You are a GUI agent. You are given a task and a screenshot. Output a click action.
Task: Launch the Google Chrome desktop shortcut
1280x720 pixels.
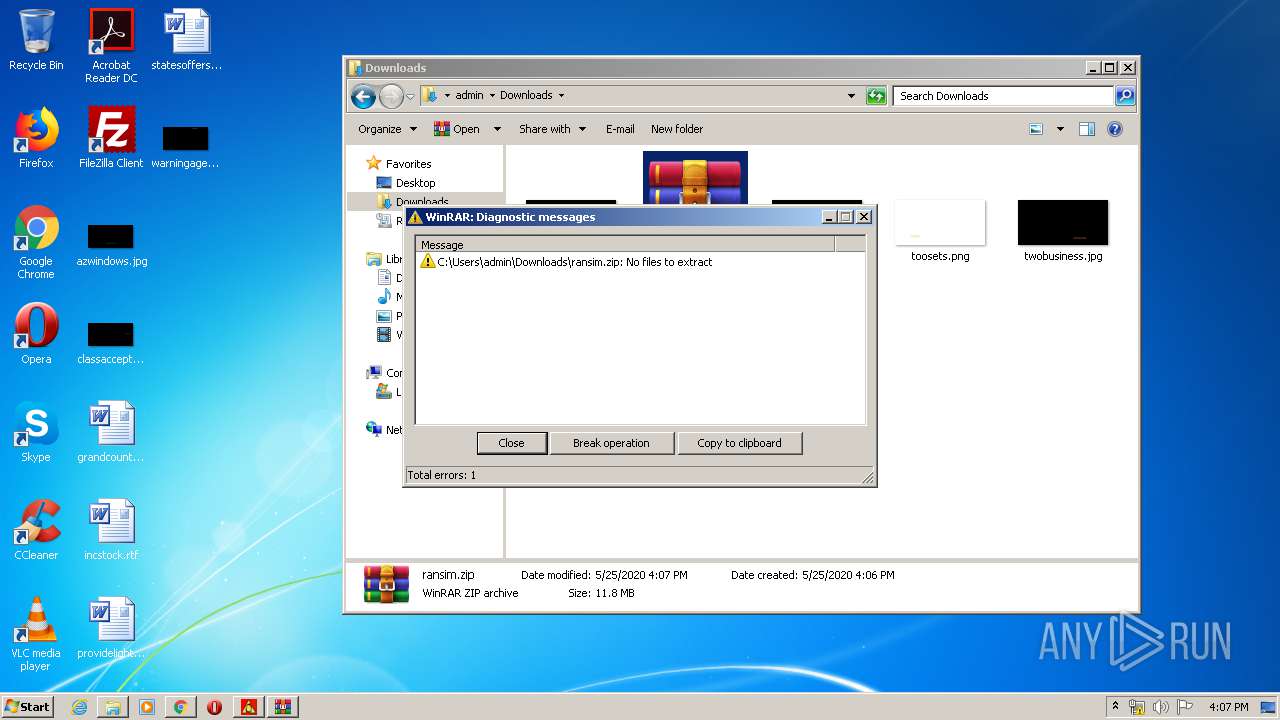point(36,243)
